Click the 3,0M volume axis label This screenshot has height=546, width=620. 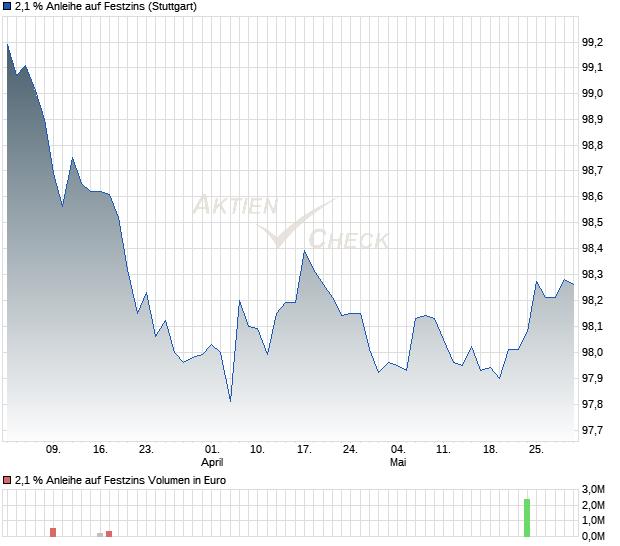coord(593,489)
